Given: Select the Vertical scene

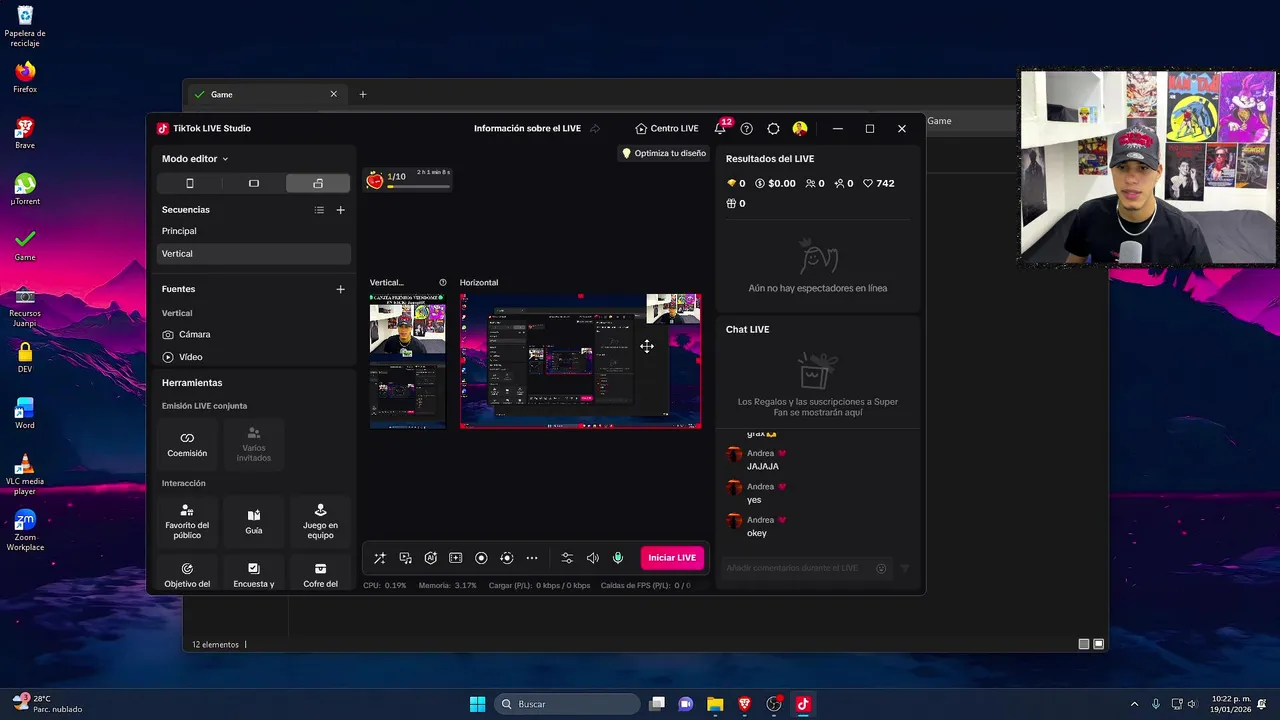Looking at the screenshot, I should [254, 254].
